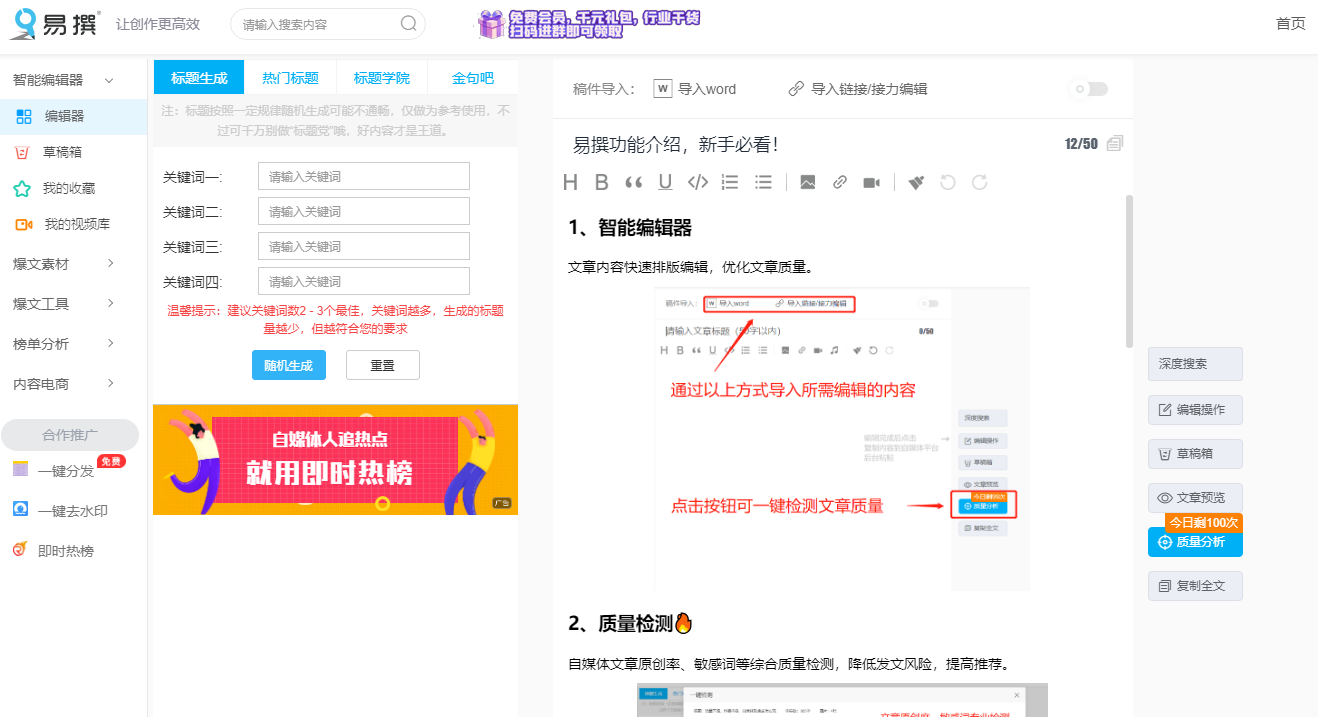
Task: Click the editor vertical scrollbar
Action: pos(1129,270)
